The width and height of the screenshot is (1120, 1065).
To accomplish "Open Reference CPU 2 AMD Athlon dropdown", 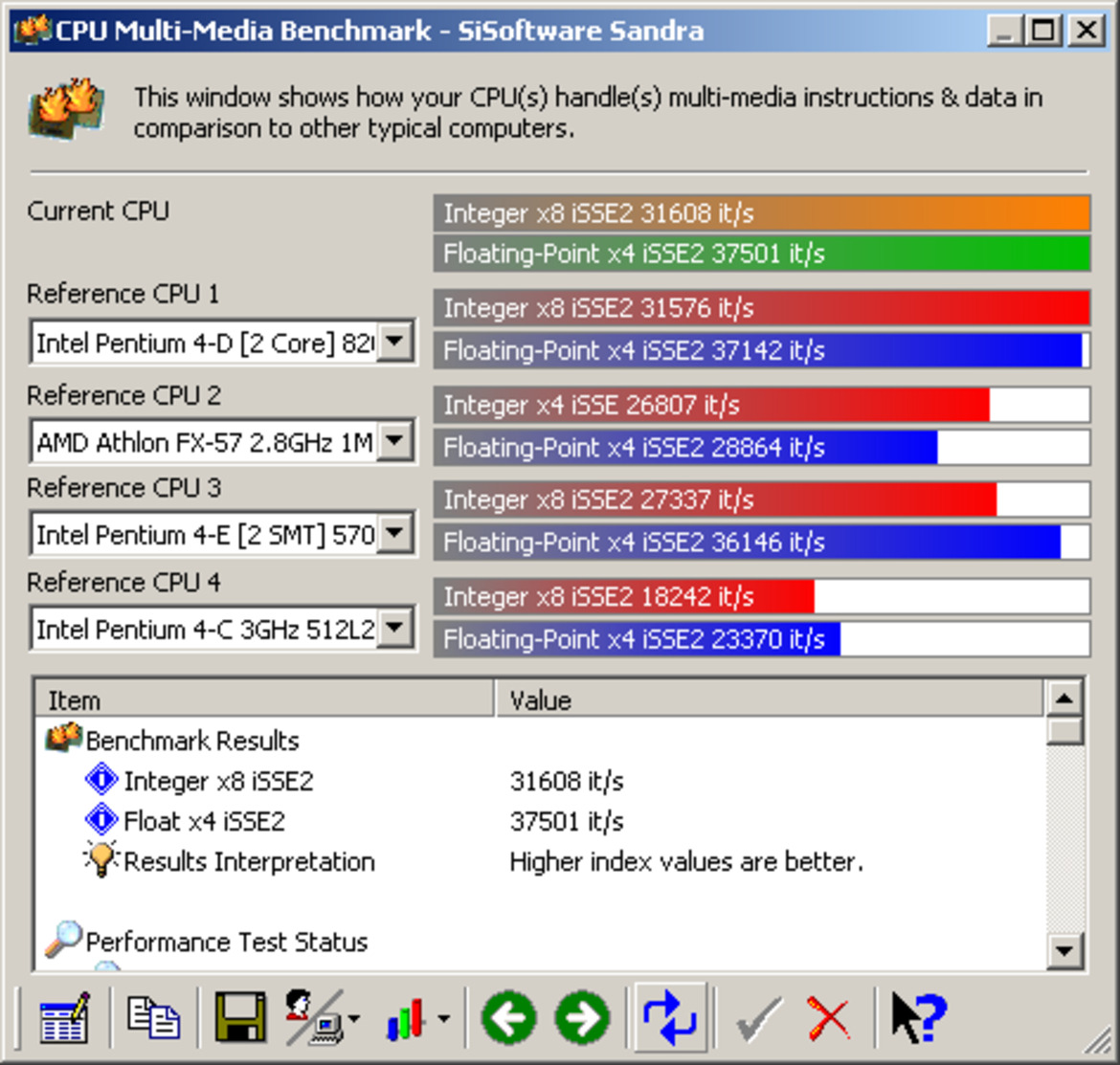I will click(x=395, y=441).
